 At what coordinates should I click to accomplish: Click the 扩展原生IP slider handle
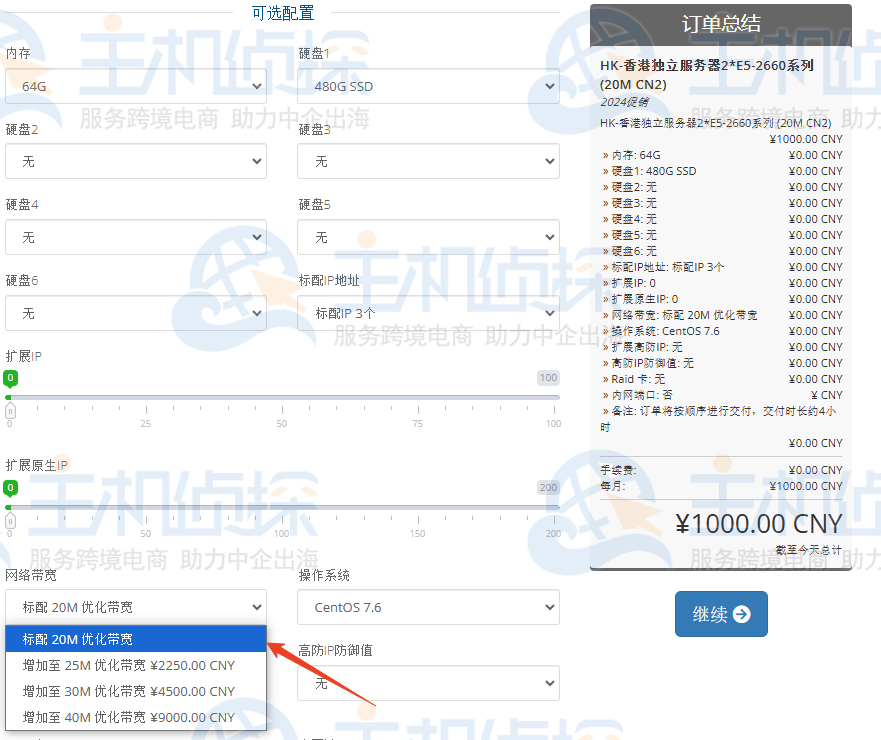(x=10, y=521)
